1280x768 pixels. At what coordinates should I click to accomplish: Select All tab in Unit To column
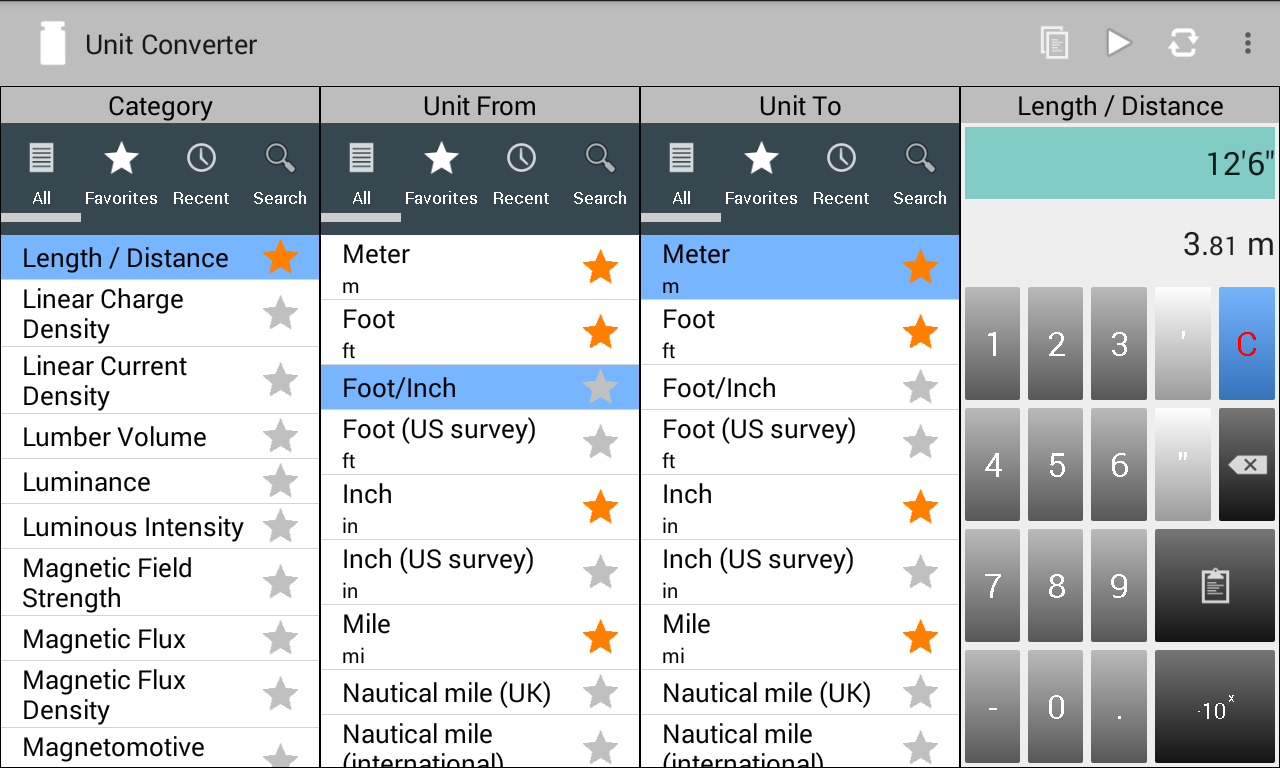pos(681,174)
